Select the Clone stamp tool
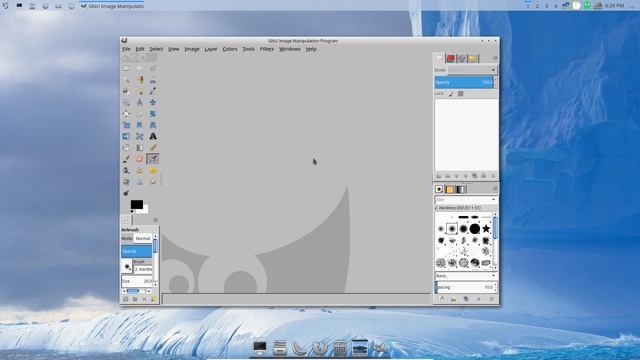The image size is (640, 360). [x=140, y=171]
